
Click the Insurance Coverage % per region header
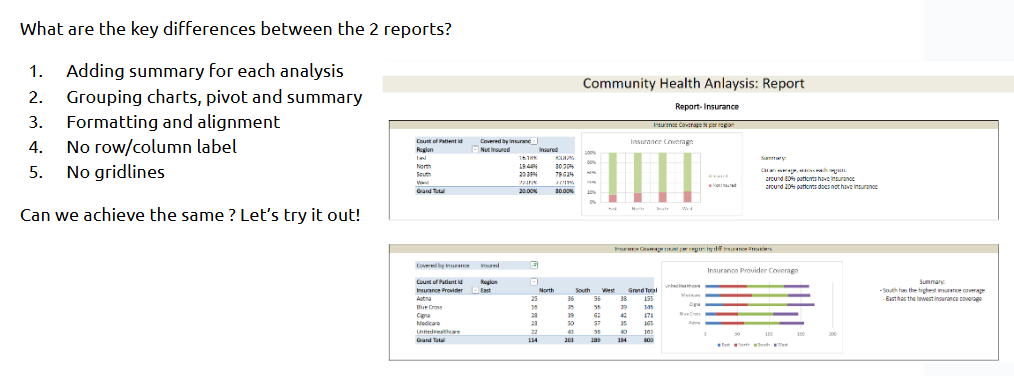coord(694,124)
